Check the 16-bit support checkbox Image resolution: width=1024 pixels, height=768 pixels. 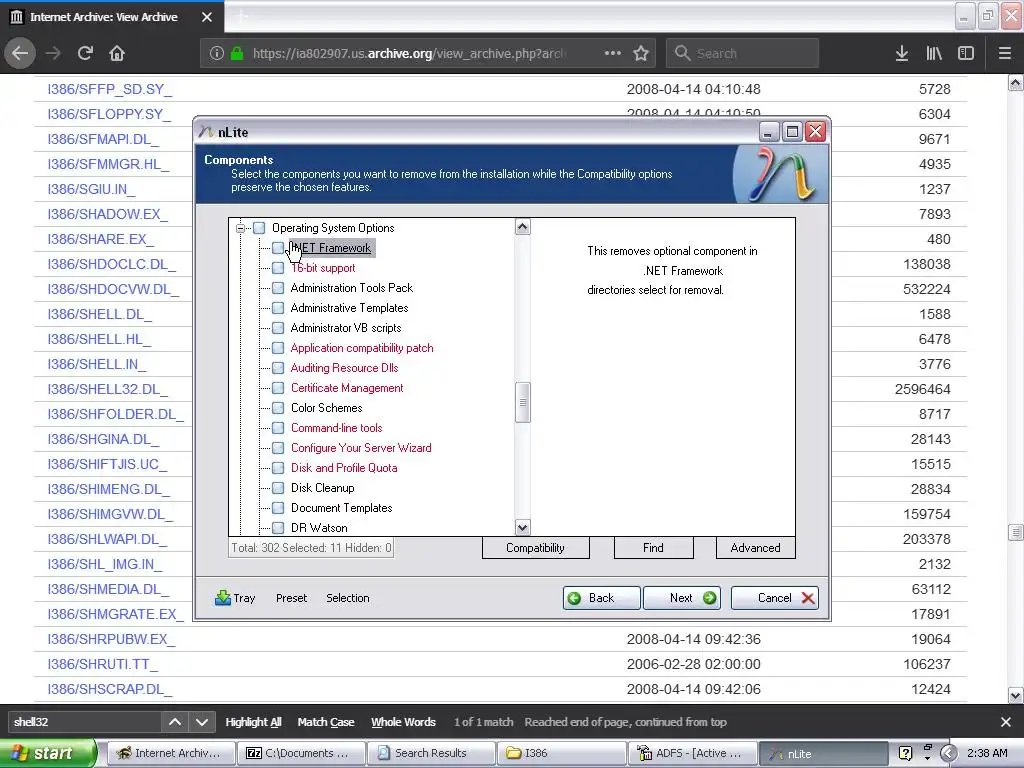point(278,268)
